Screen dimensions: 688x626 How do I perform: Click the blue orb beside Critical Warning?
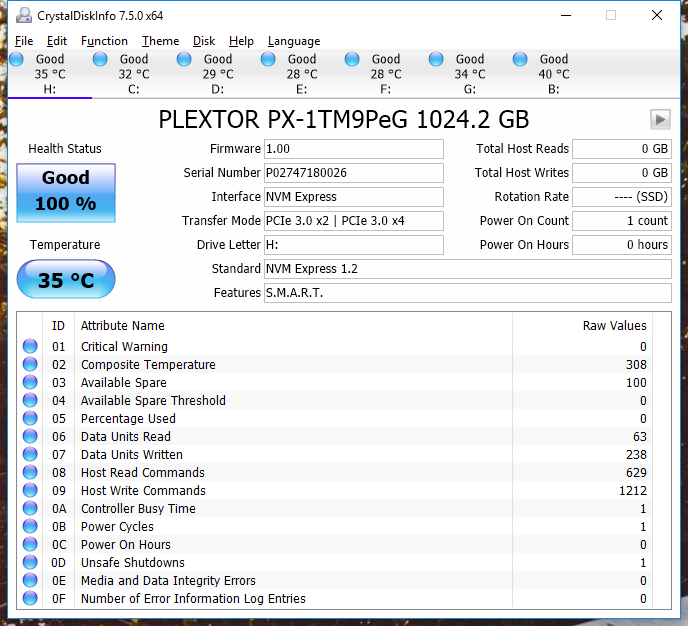(30, 347)
